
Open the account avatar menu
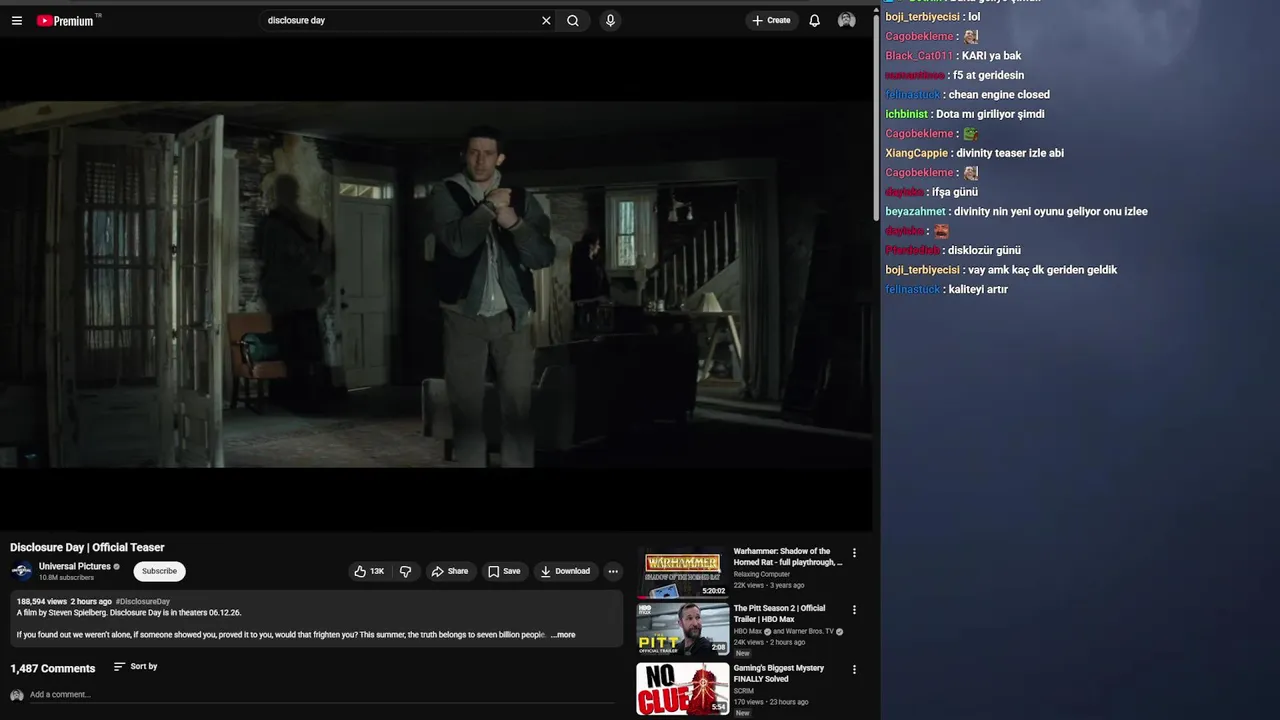(x=847, y=20)
